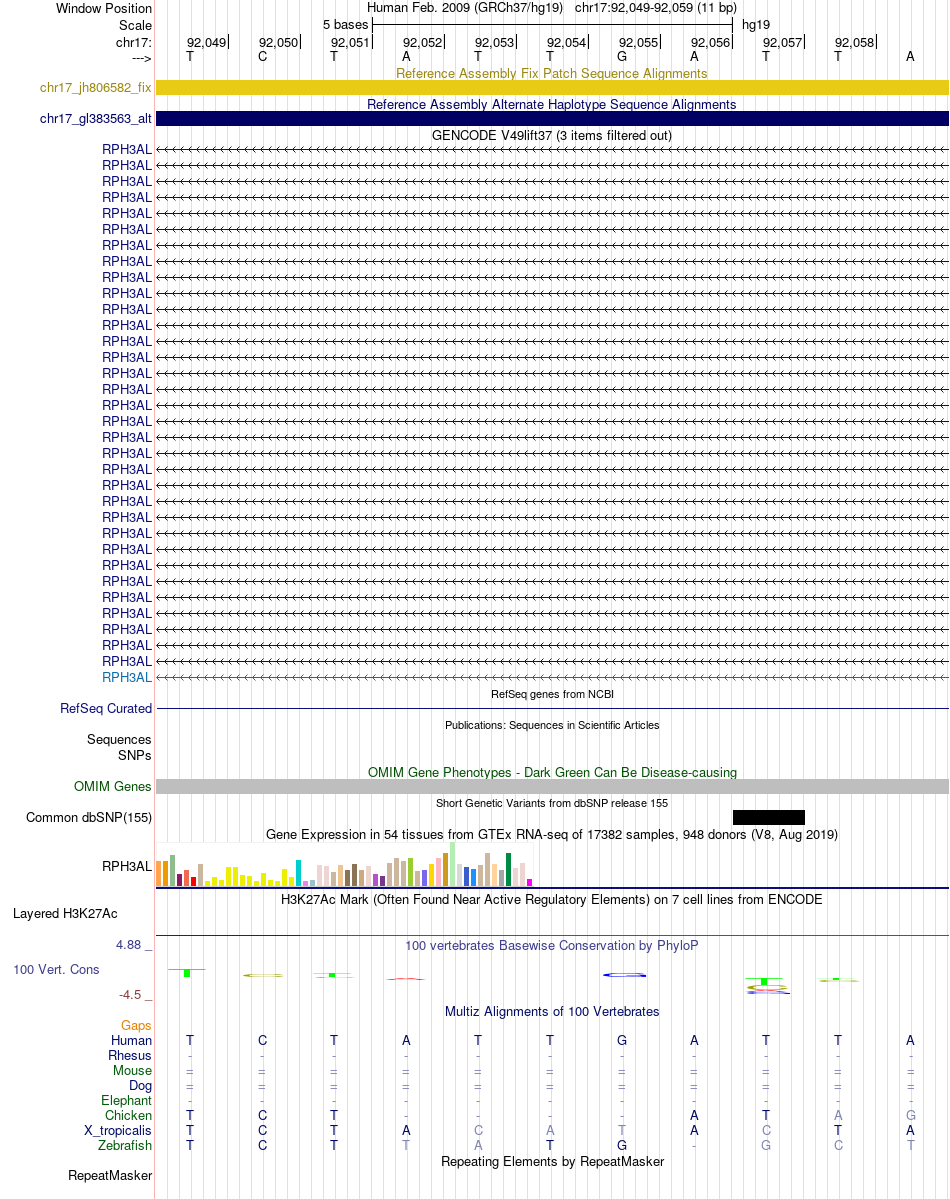This screenshot has width=950, height=1199.
Task: Click the tallest pale green GTEx expression bar
Action: (452, 864)
